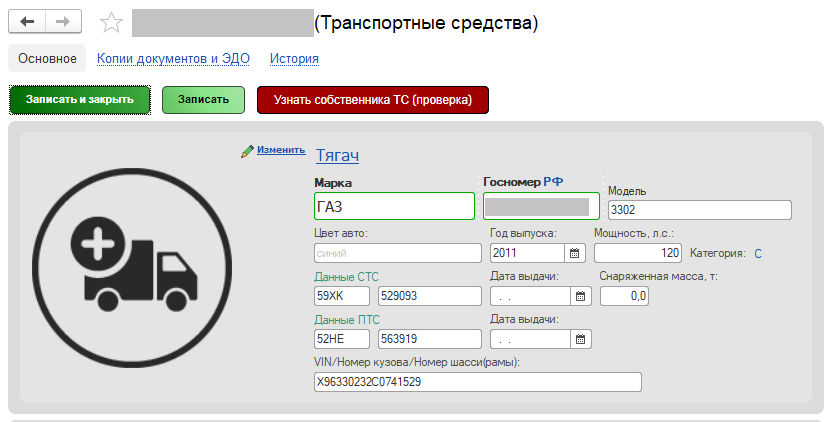
Task: Focus the Модель field with 3302
Action: (699, 210)
